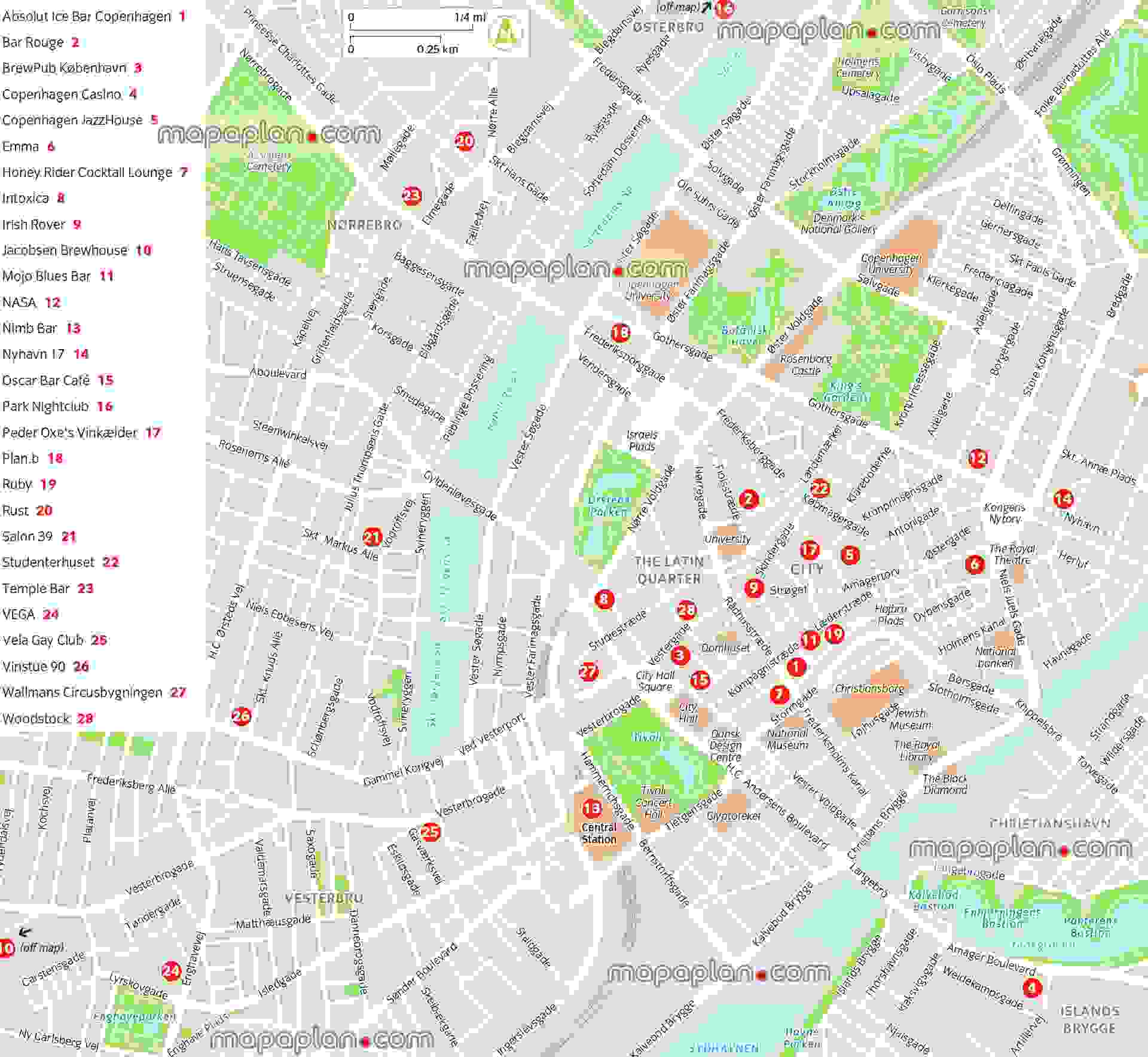Click 'Nimb Bar' in the legend
The image size is (1148, 1057).
tap(41, 328)
